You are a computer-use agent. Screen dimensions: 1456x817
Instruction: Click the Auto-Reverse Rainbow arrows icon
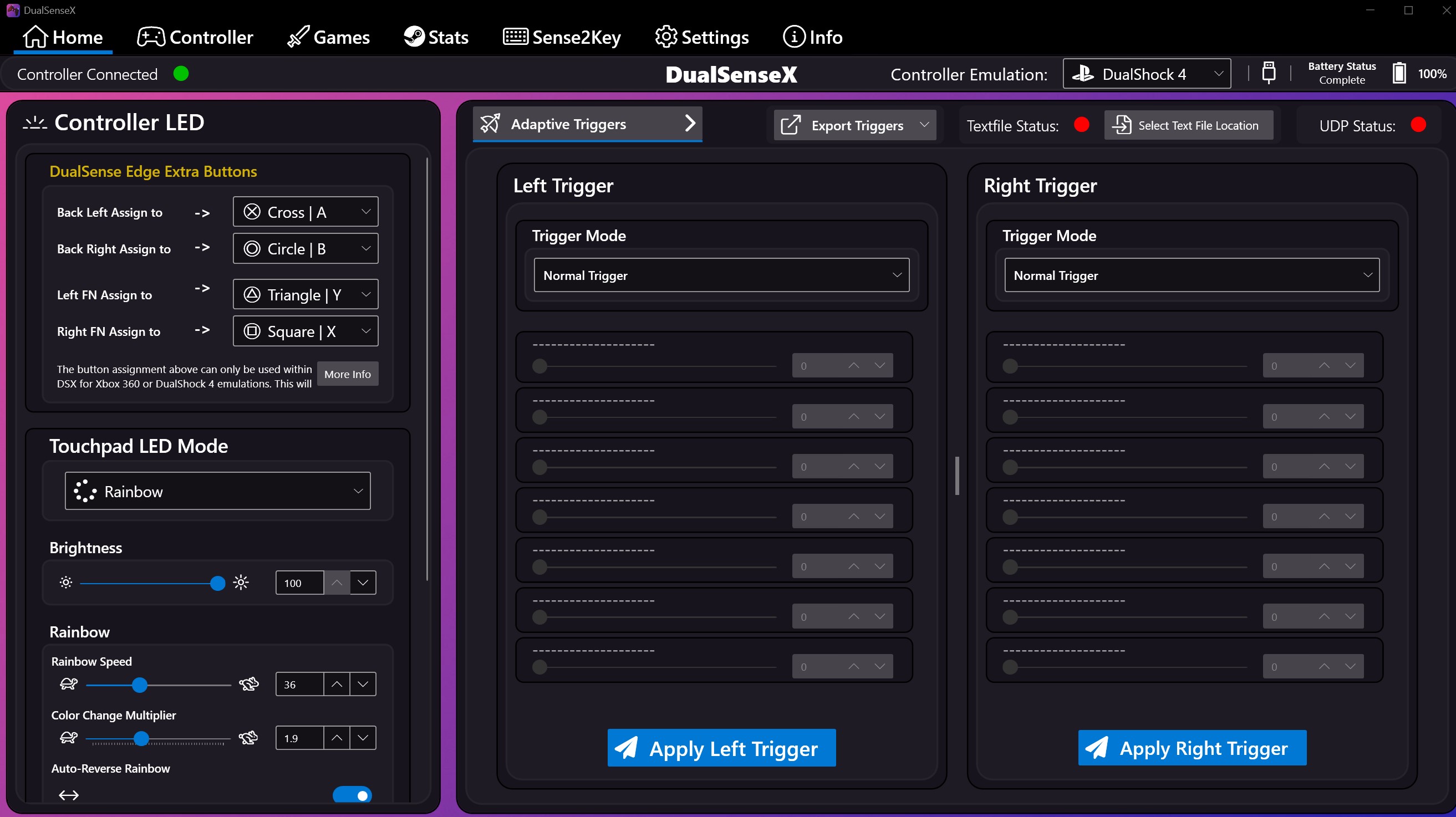coord(68,795)
